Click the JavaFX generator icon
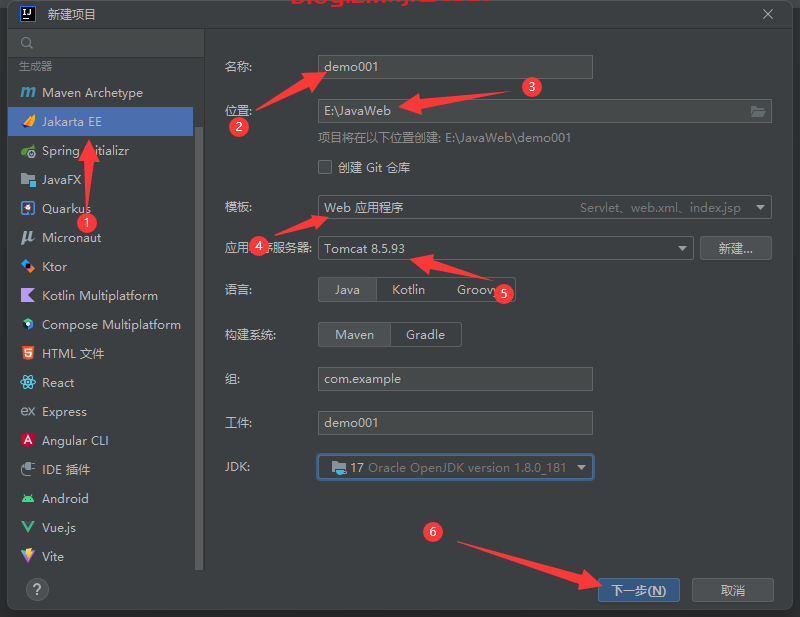Viewport: 800px width, 617px height. [28, 180]
